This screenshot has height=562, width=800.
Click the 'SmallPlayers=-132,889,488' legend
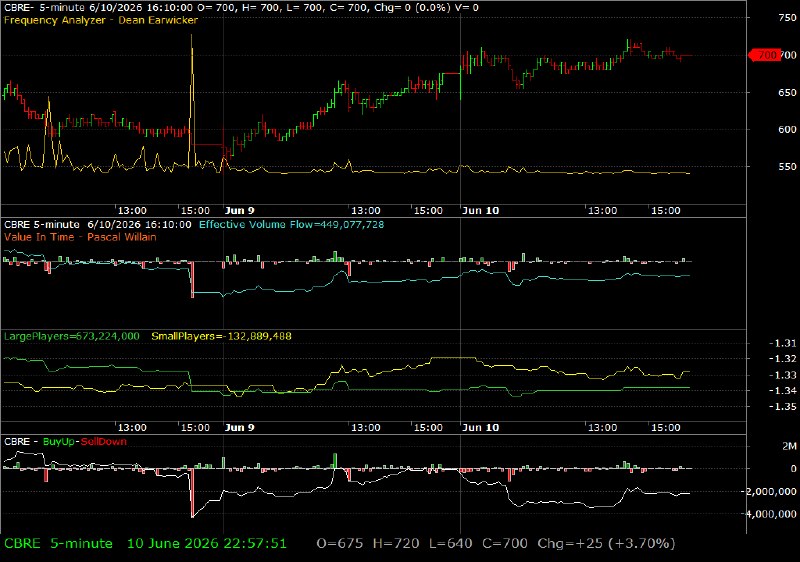point(221,336)
